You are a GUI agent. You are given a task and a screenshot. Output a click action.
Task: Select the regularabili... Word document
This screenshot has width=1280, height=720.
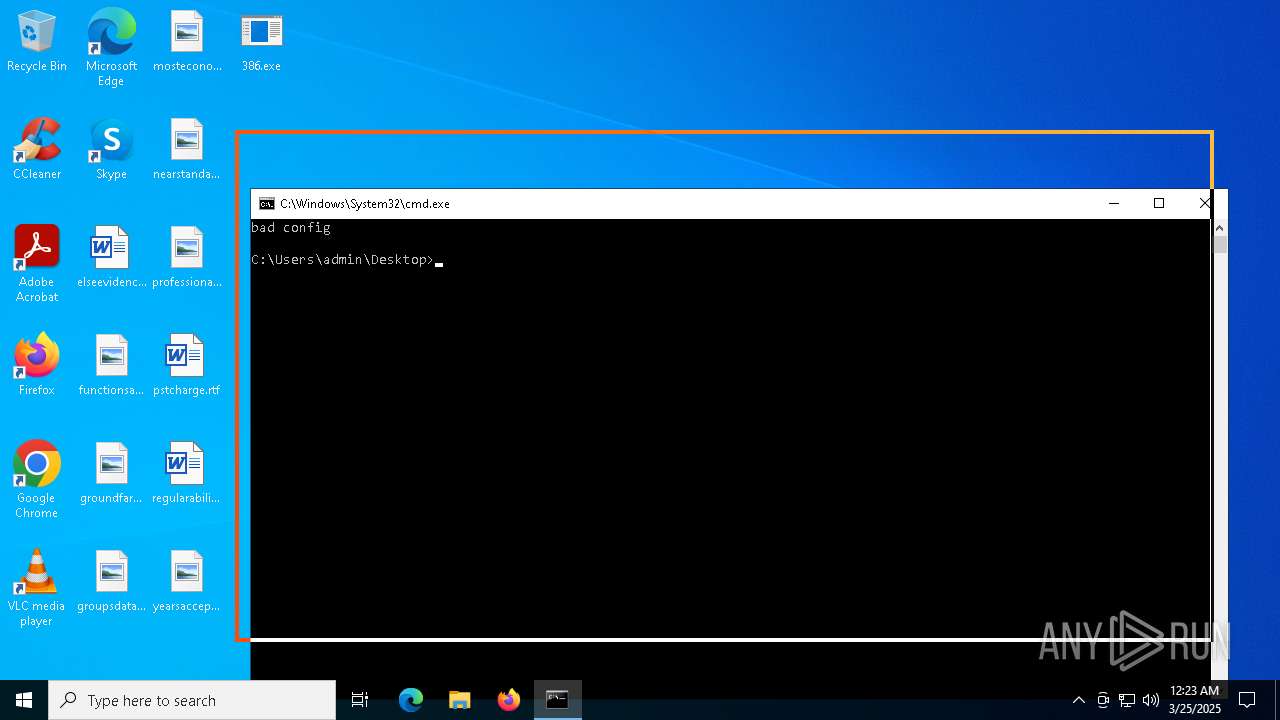click(x=187, y=474)
